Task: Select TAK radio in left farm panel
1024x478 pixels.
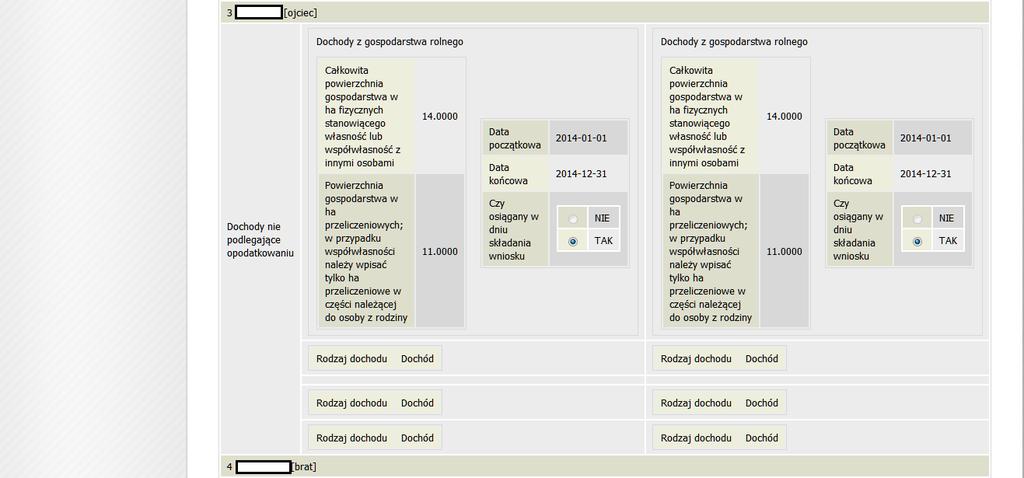Action: coord(573,241)
